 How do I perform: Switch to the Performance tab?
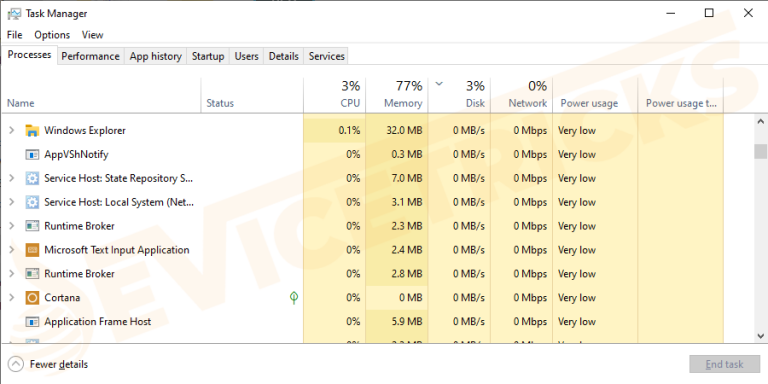pyautogui.click(x=90, y=56)
